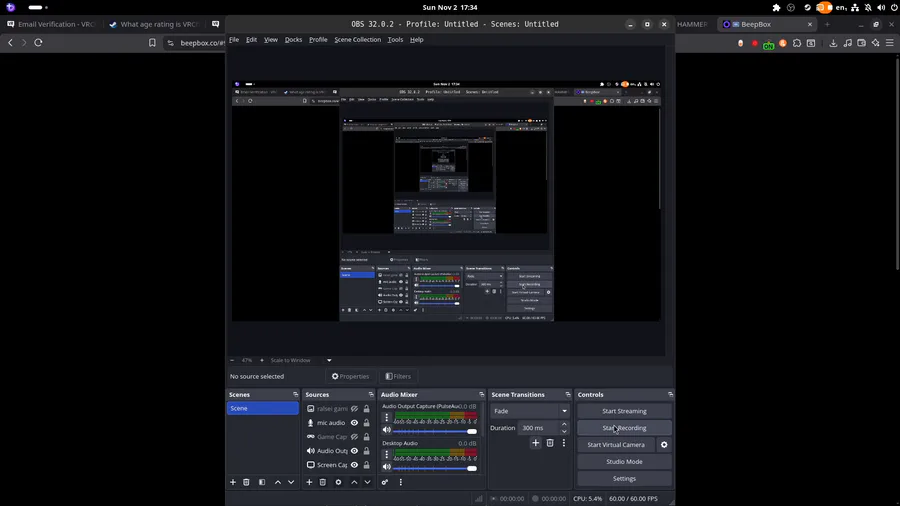Toggle the lock on the ralsei source

(x=366, y=408)
